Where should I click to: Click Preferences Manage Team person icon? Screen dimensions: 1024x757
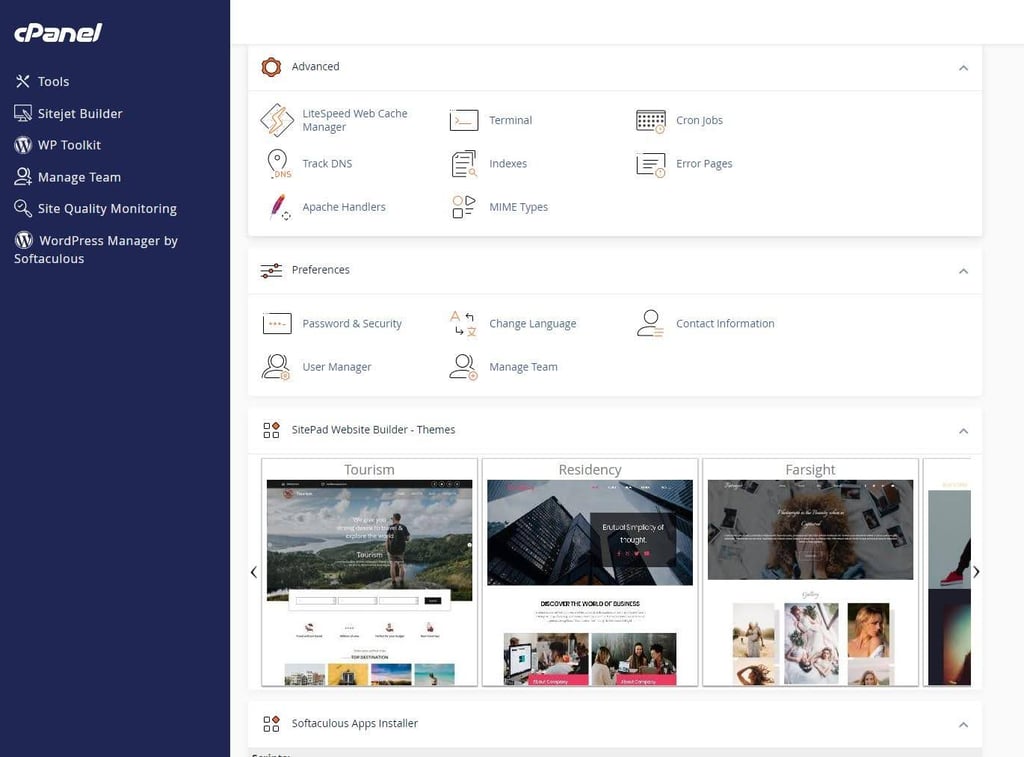tap(463, 367)
